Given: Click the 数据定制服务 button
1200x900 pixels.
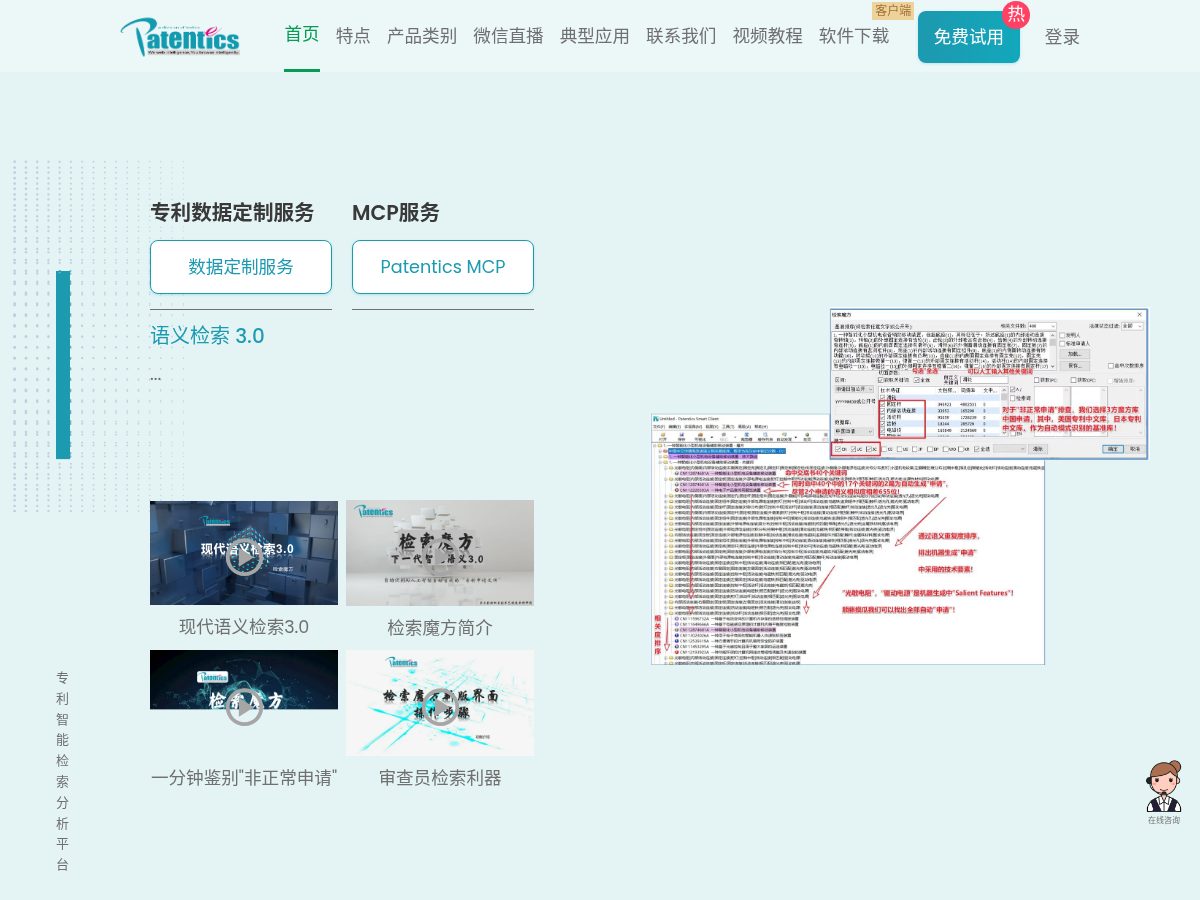Looking at the screenshot, I should coord(241,267).
